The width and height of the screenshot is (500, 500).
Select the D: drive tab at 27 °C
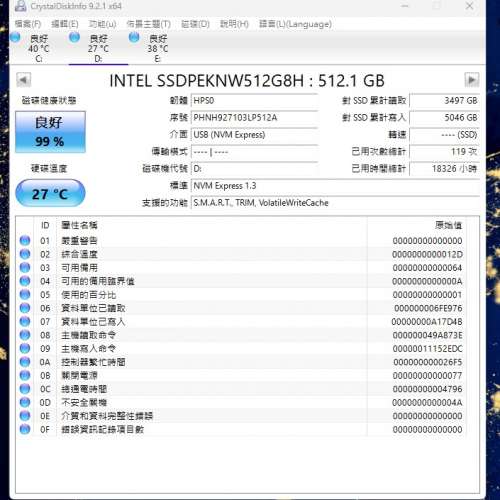coord(98,48)
